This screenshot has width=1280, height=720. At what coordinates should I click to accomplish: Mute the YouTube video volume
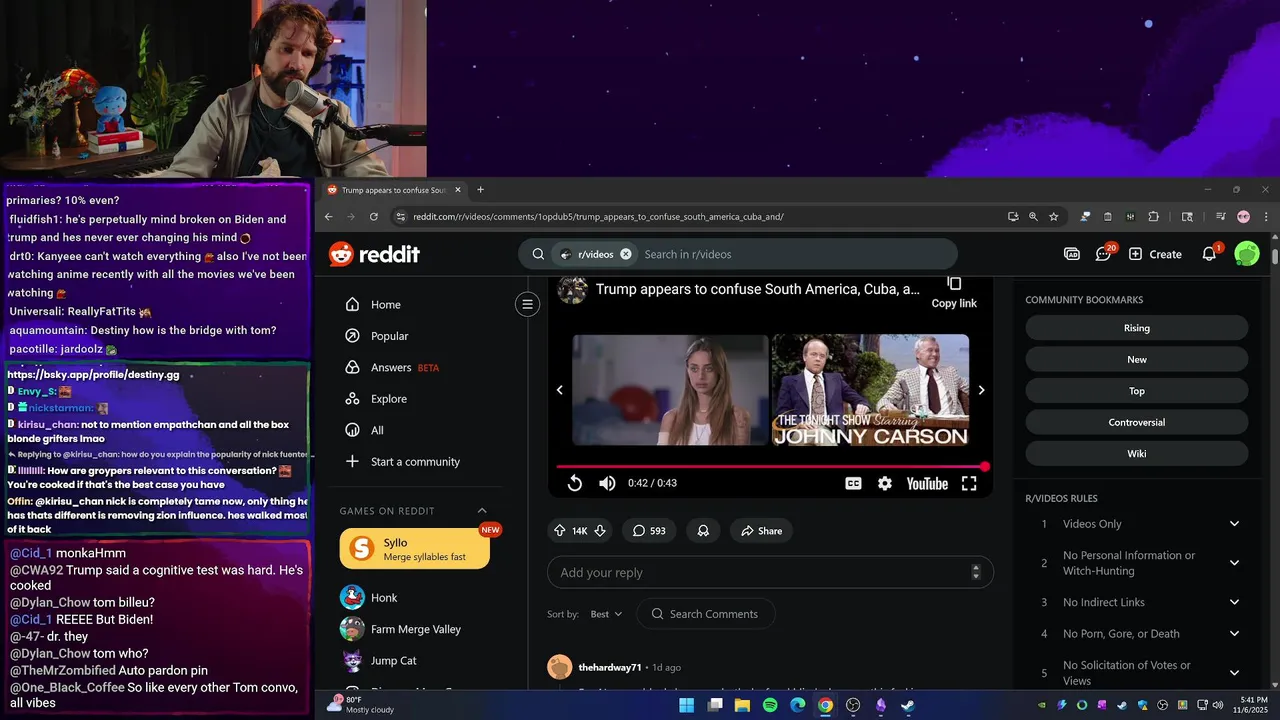pos(607,483)
